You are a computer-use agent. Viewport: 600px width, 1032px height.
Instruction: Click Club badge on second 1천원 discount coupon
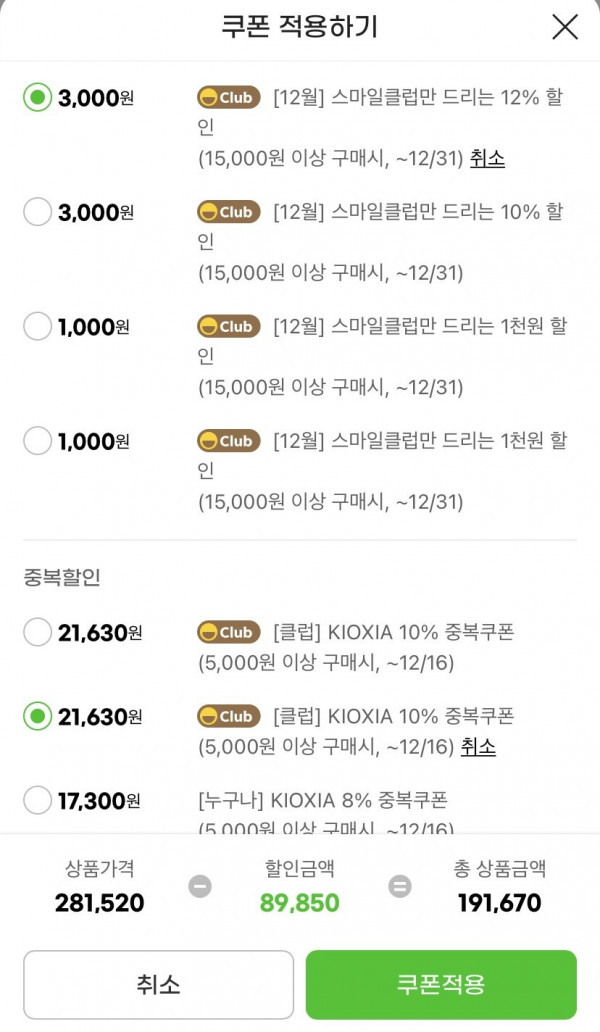[229, 441]
